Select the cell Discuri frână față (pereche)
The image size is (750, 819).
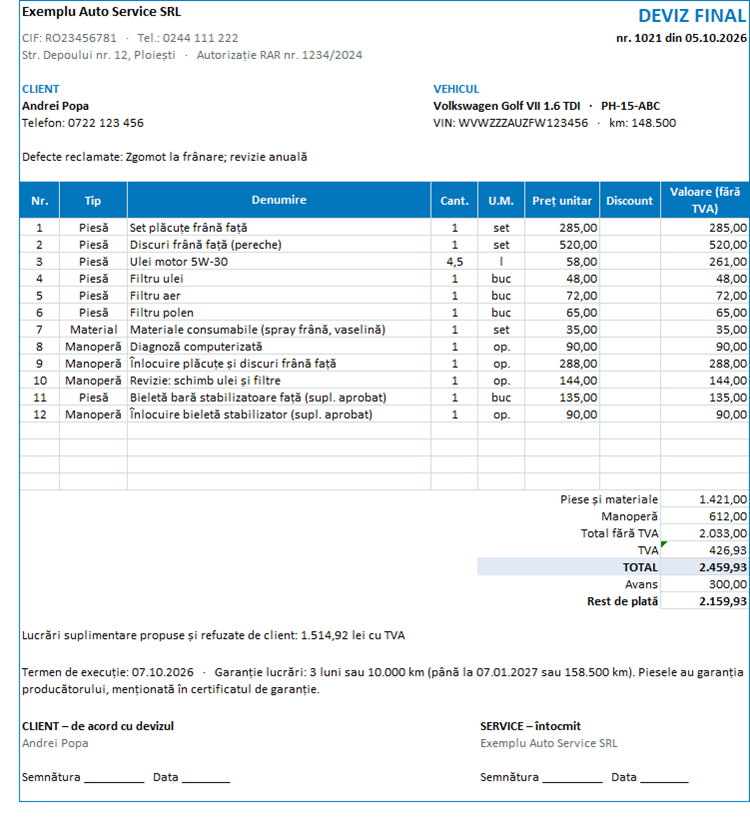click(279, 244)
